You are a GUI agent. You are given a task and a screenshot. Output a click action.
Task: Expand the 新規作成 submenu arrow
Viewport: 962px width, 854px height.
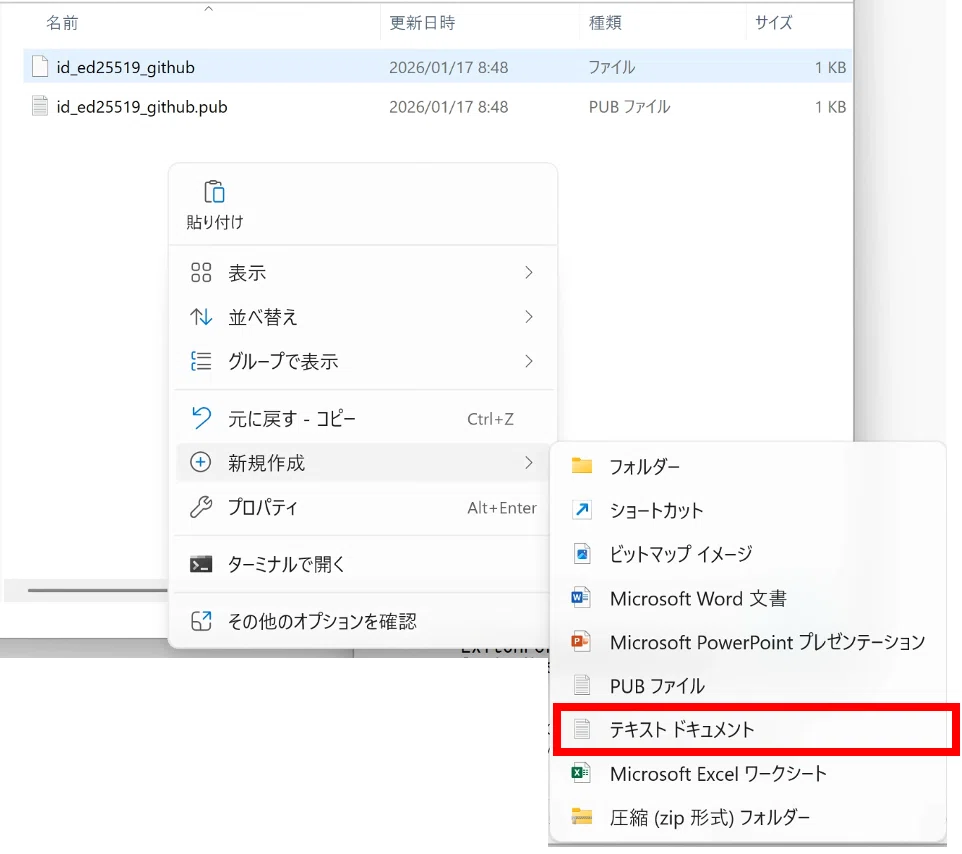[529, 463]
